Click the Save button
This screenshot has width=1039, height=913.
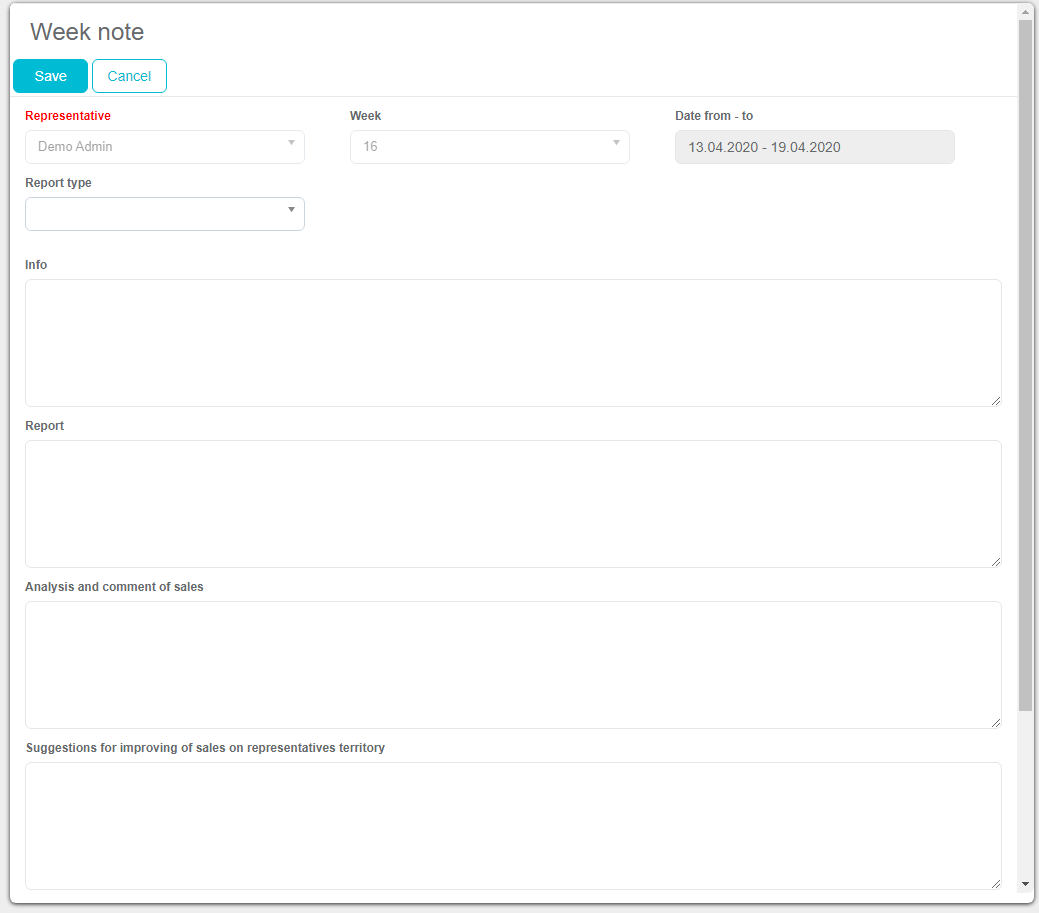pyautogui.click(x=50, y=76)
